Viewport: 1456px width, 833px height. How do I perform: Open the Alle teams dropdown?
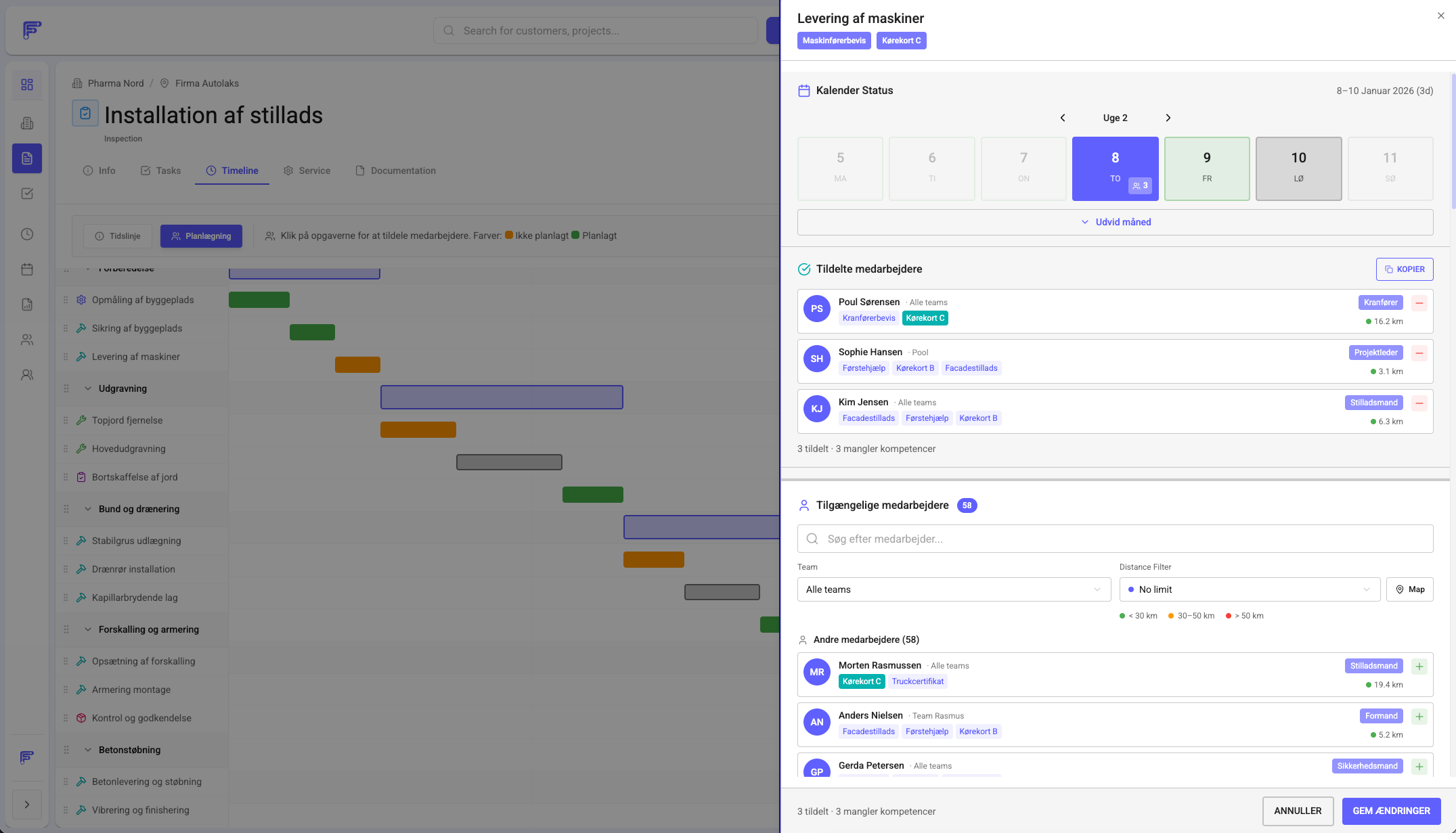tap(954, 589)
